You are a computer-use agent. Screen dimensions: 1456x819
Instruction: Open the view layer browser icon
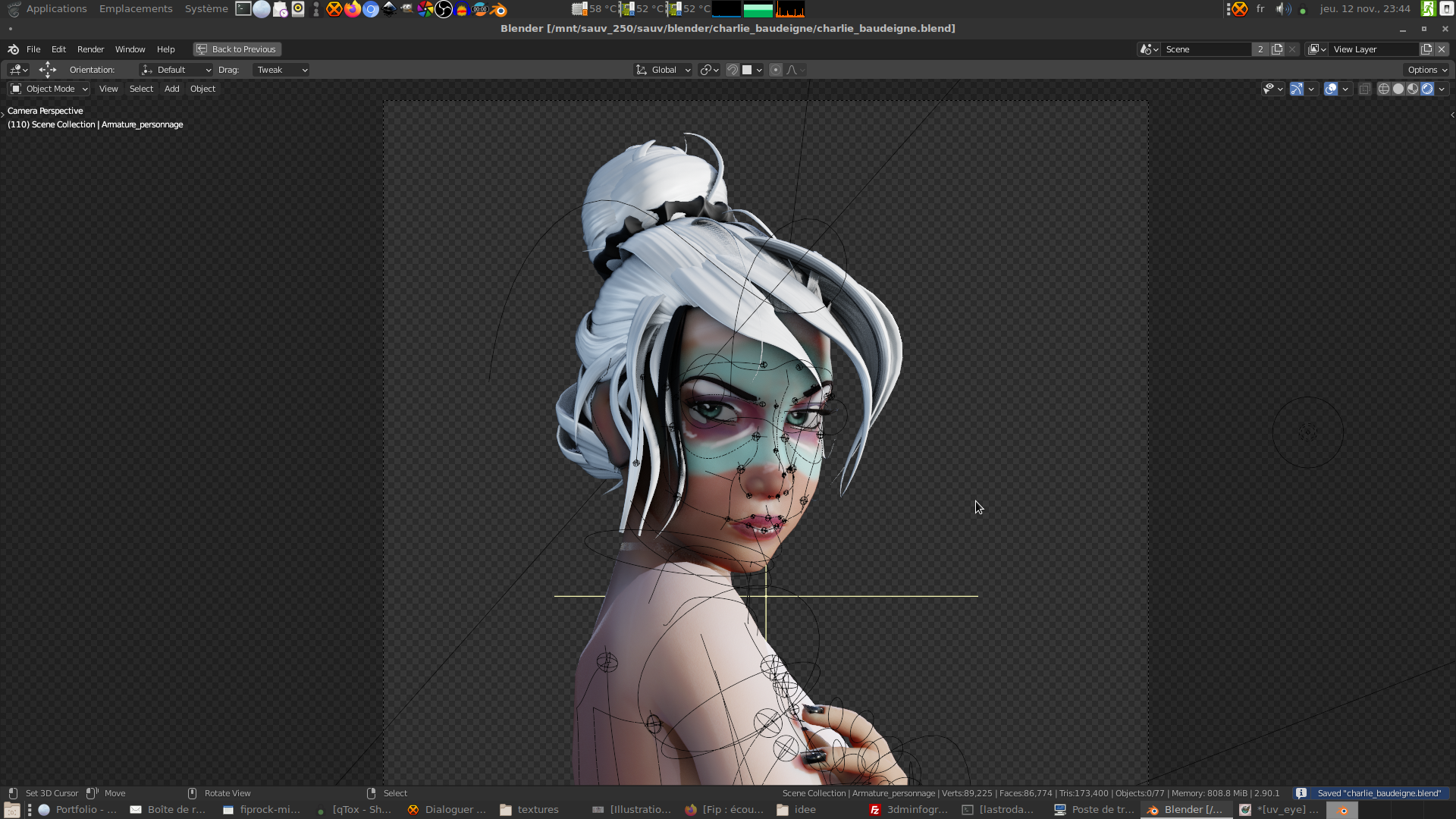pyautogui.click(x=1317, y=49)
